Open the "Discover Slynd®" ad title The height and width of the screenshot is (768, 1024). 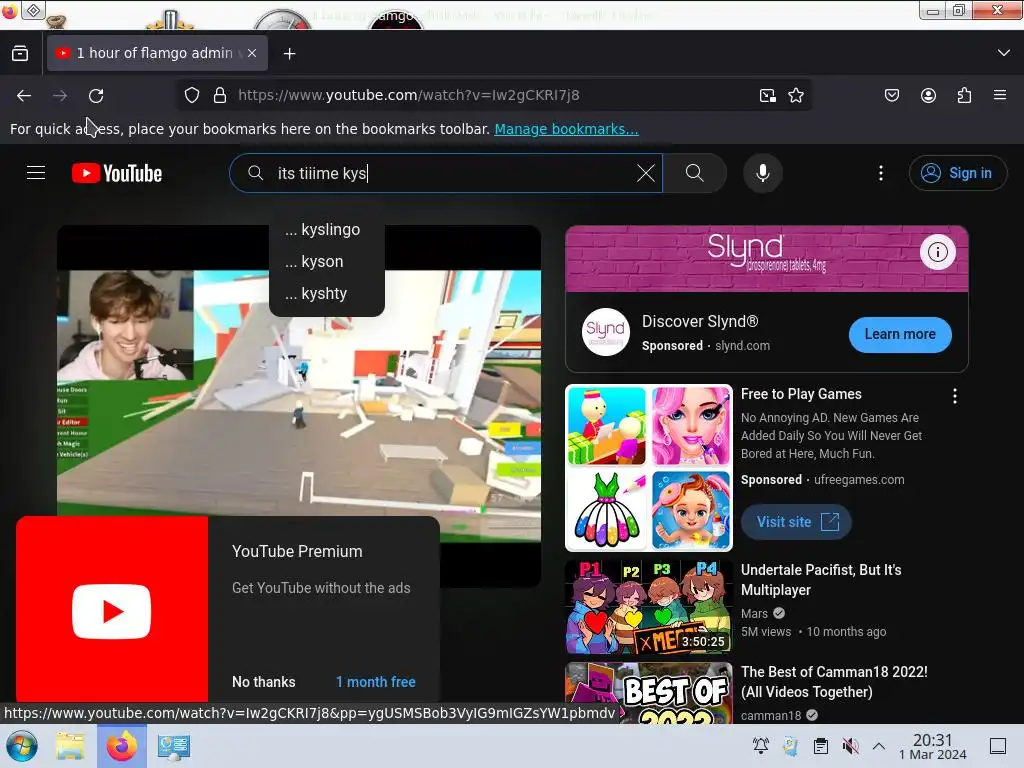tap(699, 321)
